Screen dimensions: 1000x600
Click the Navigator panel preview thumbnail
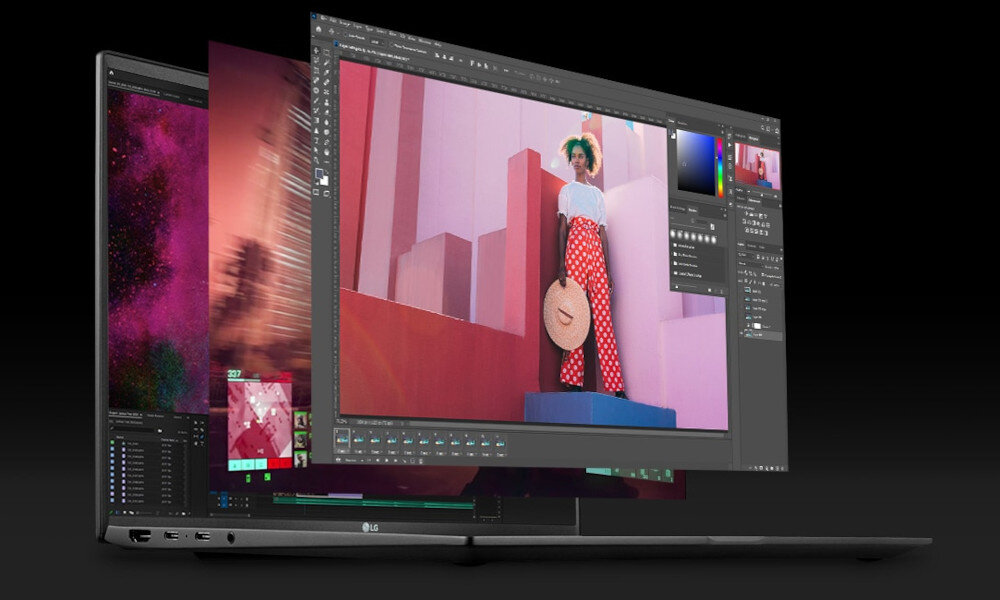click(x=758, y=166)
